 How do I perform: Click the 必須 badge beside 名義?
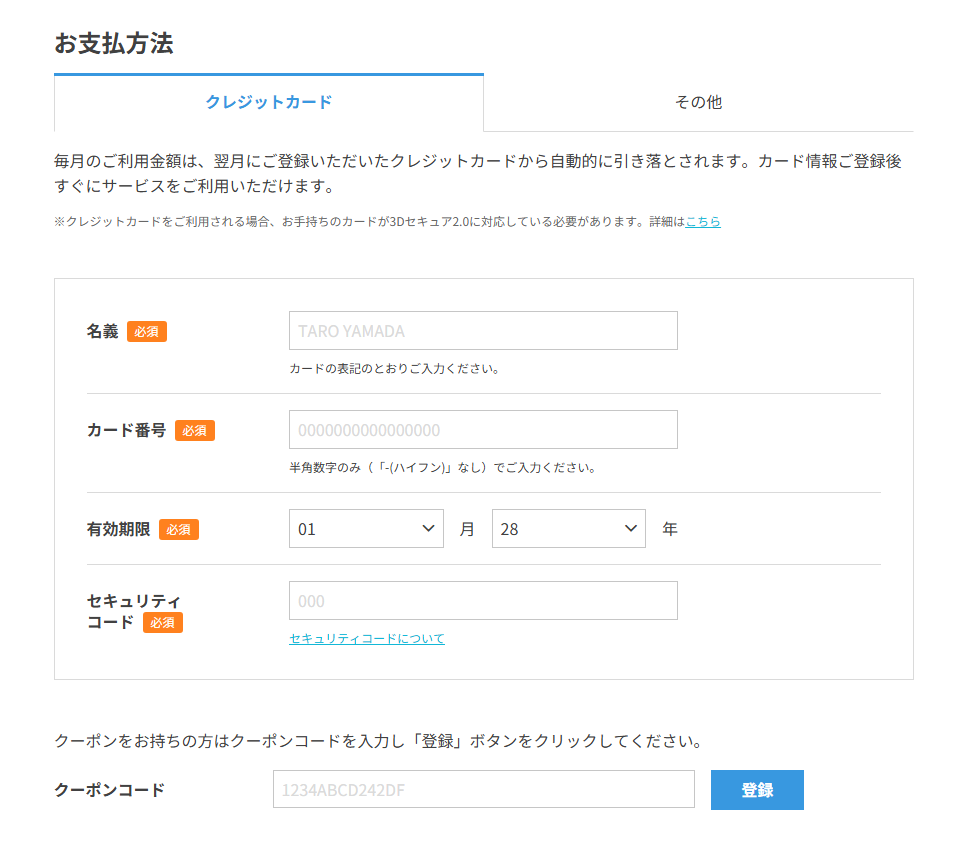pyautogui.click(x=147, y=331)
